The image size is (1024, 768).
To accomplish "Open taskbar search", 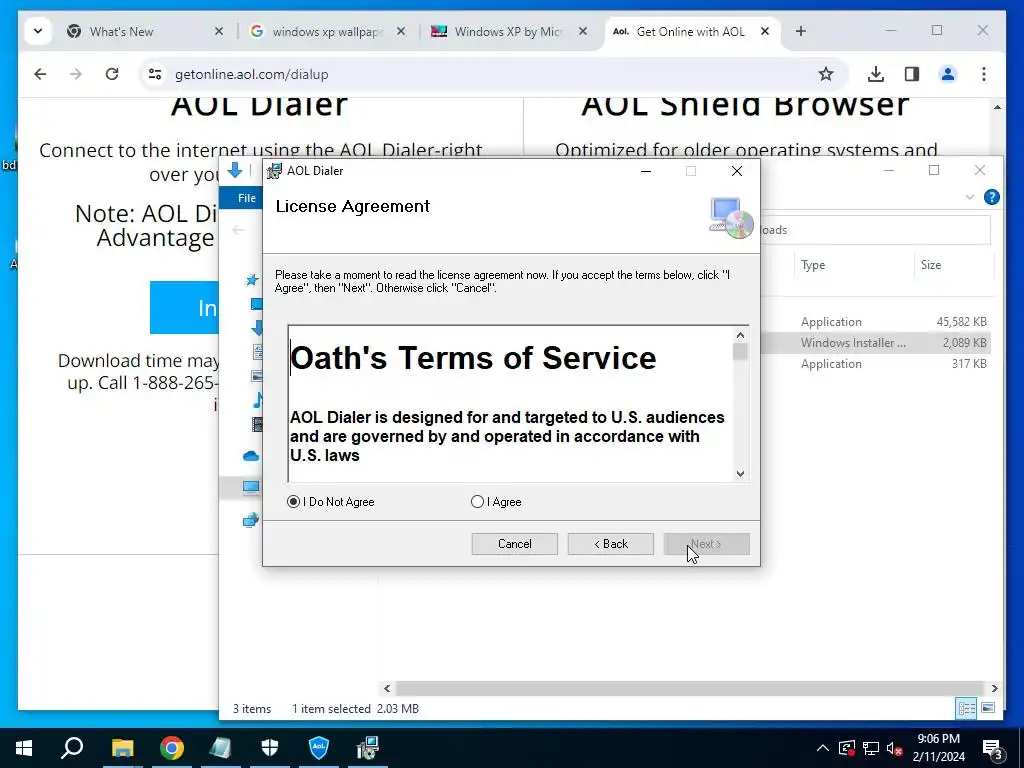I will tap(72, 748).
